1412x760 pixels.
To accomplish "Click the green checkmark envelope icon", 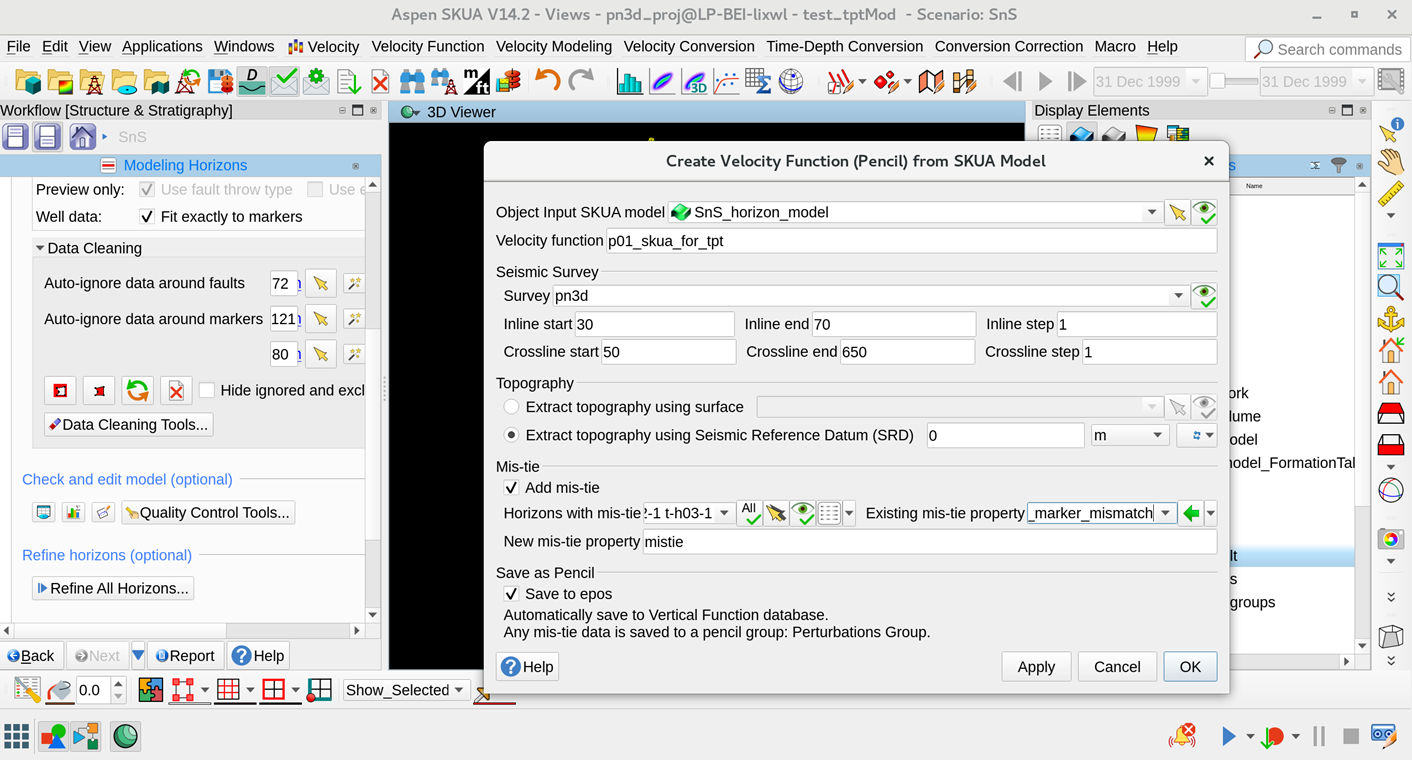I will point(284,81).
